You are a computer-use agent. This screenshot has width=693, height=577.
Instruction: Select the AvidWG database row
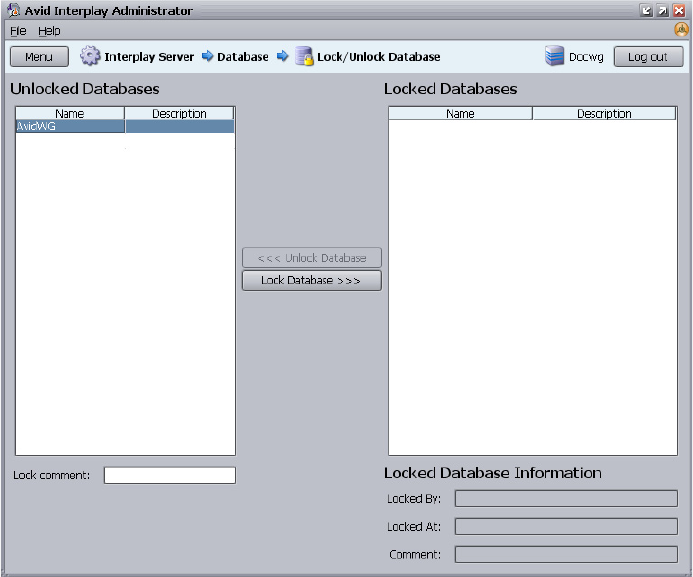click(125, 126)
